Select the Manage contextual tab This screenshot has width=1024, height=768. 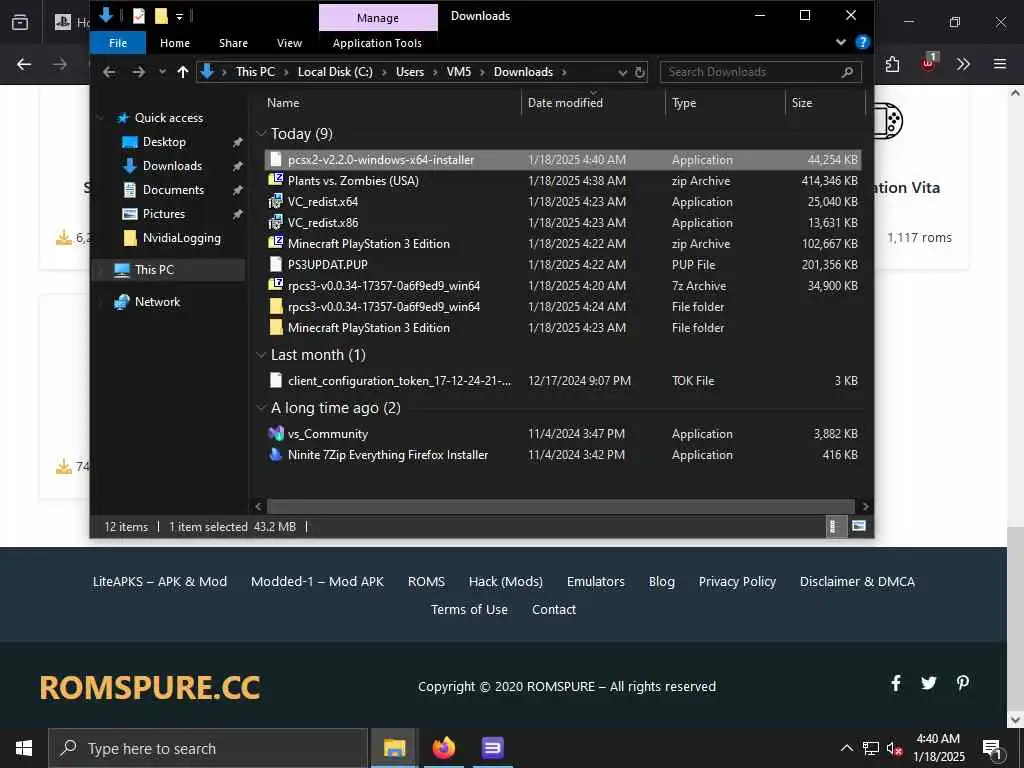click(x=378, y=18)
